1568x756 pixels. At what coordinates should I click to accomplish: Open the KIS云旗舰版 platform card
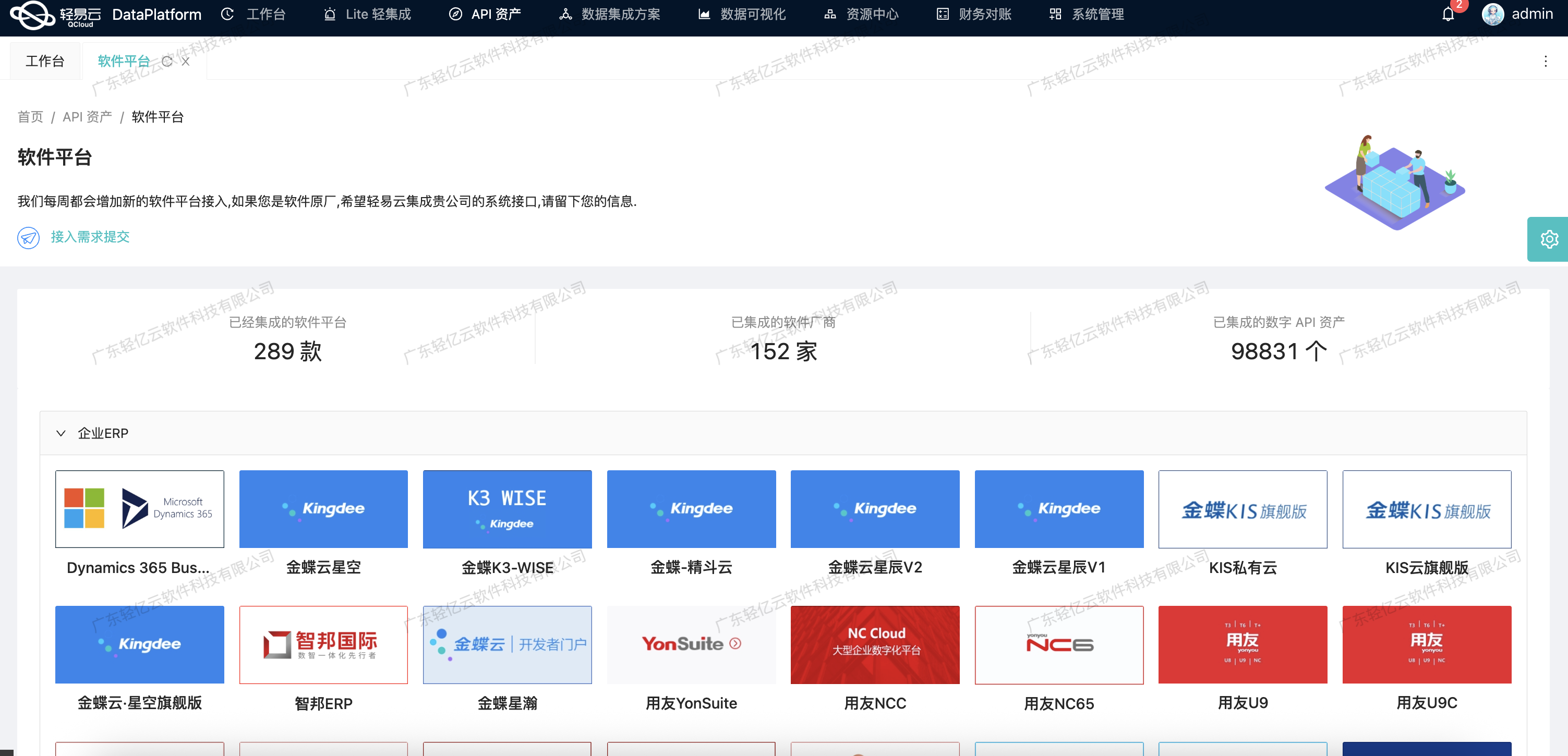(1427, 523)
